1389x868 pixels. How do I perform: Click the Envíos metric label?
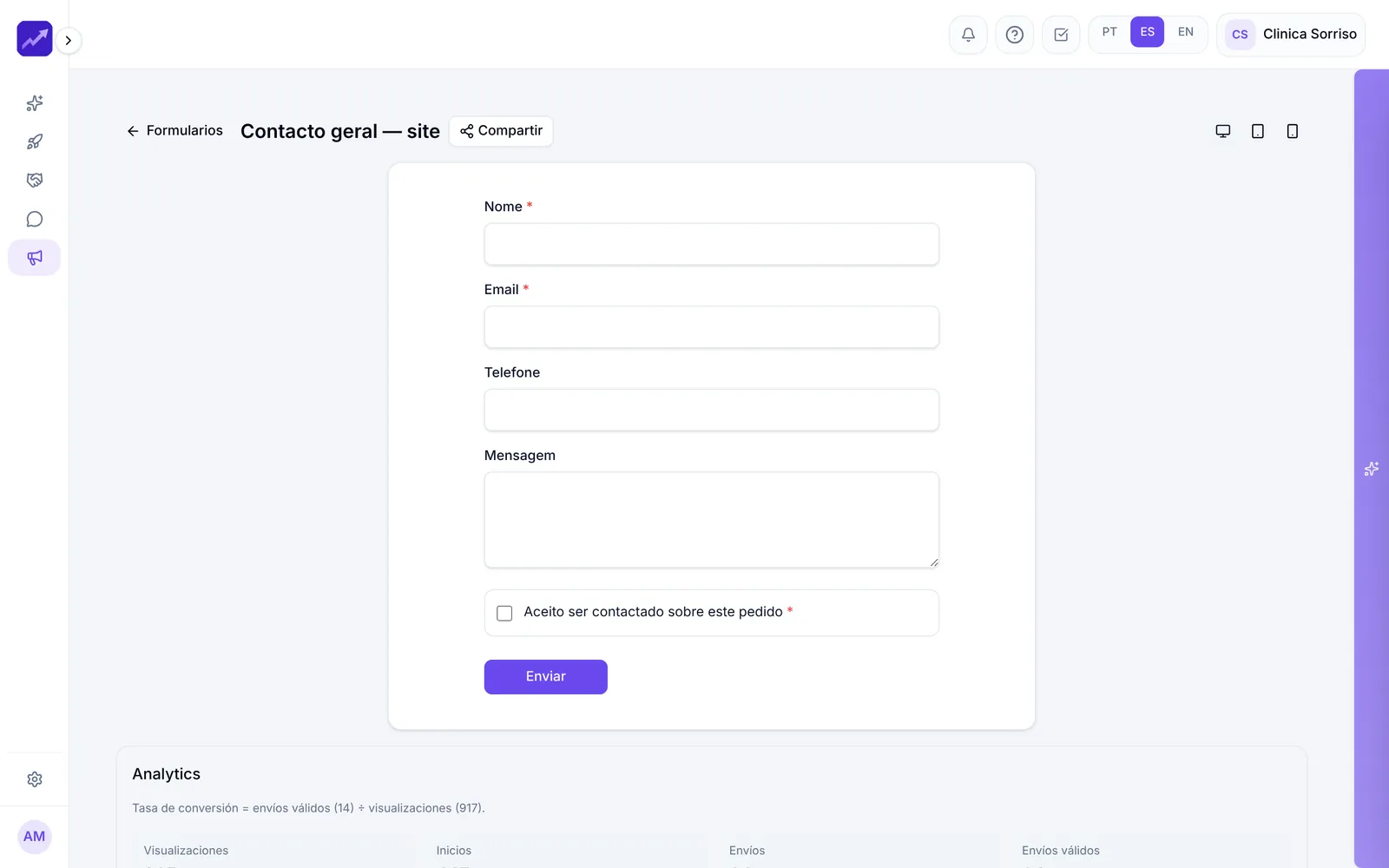747,851
